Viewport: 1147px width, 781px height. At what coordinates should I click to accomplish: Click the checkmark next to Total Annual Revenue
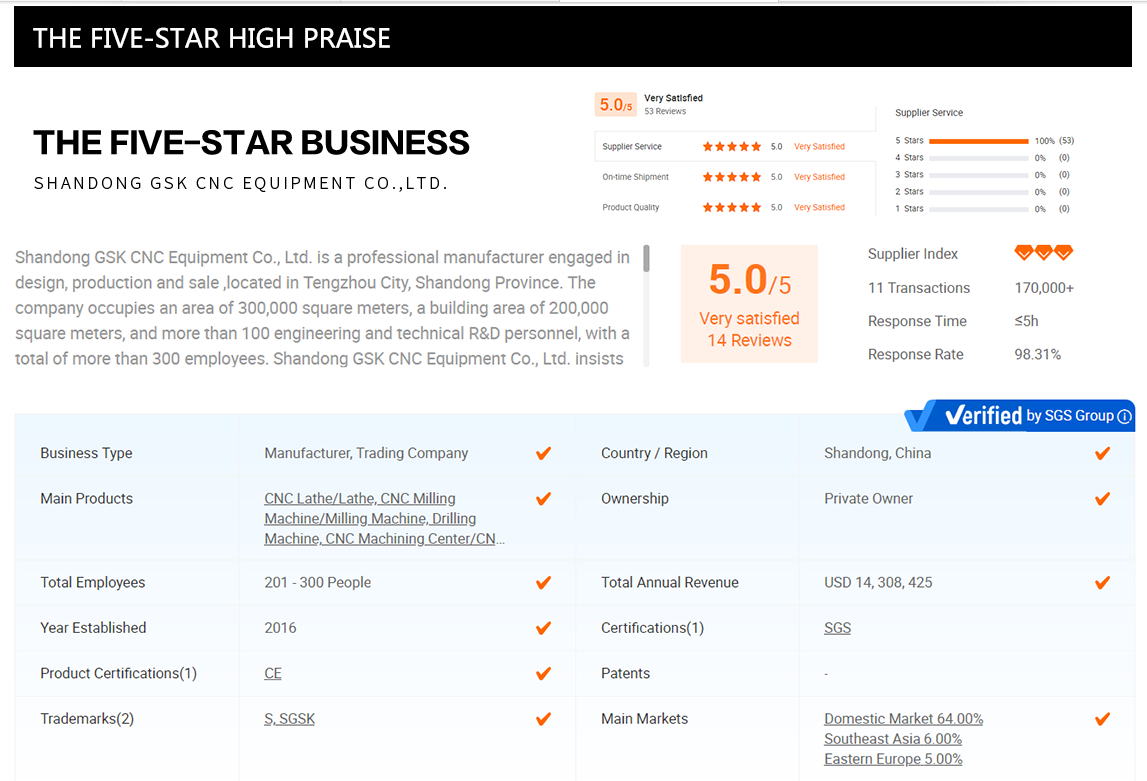tap(1102, 582)
